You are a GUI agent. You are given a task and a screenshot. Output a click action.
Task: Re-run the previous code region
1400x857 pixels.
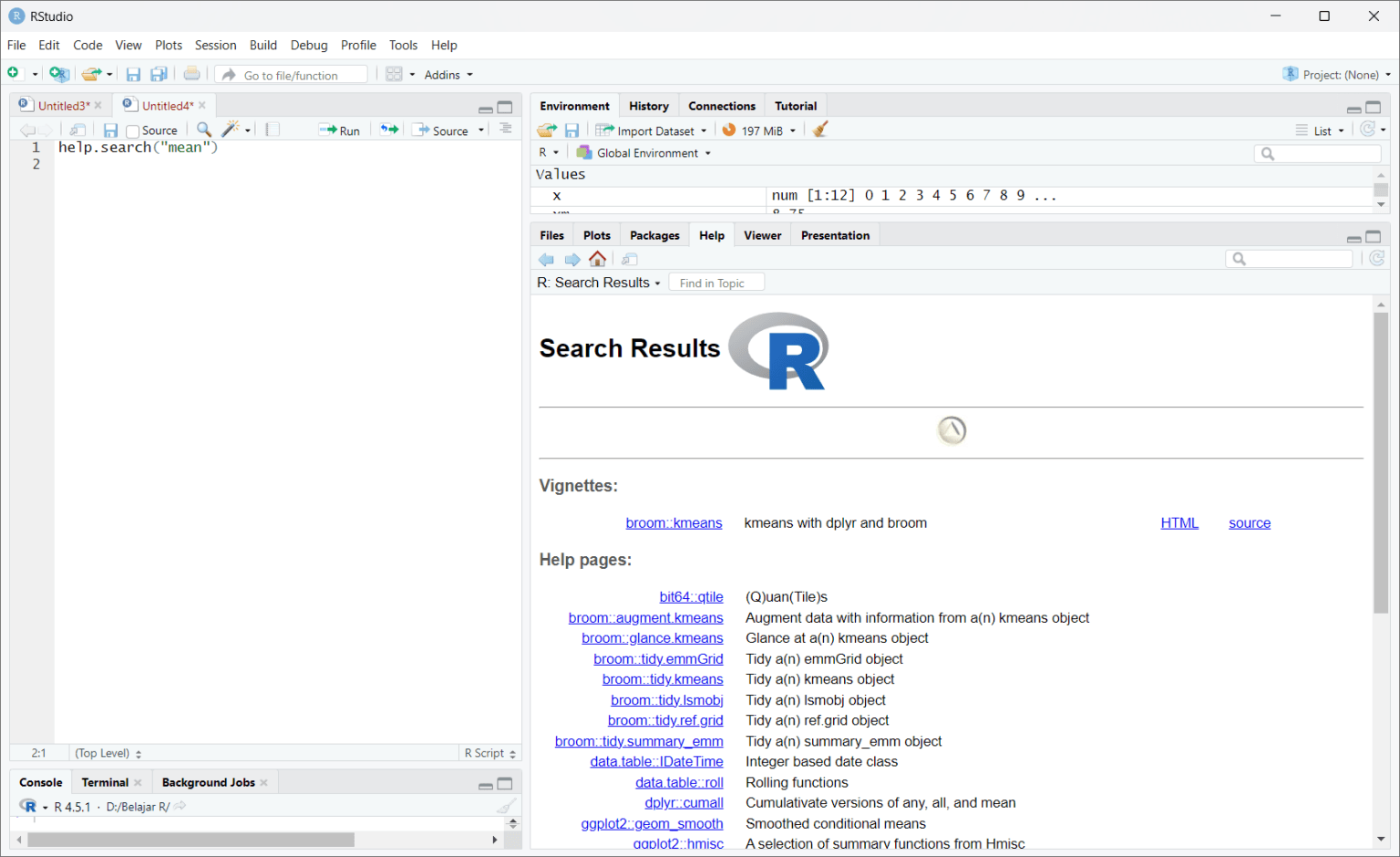[x=389, y=129]
